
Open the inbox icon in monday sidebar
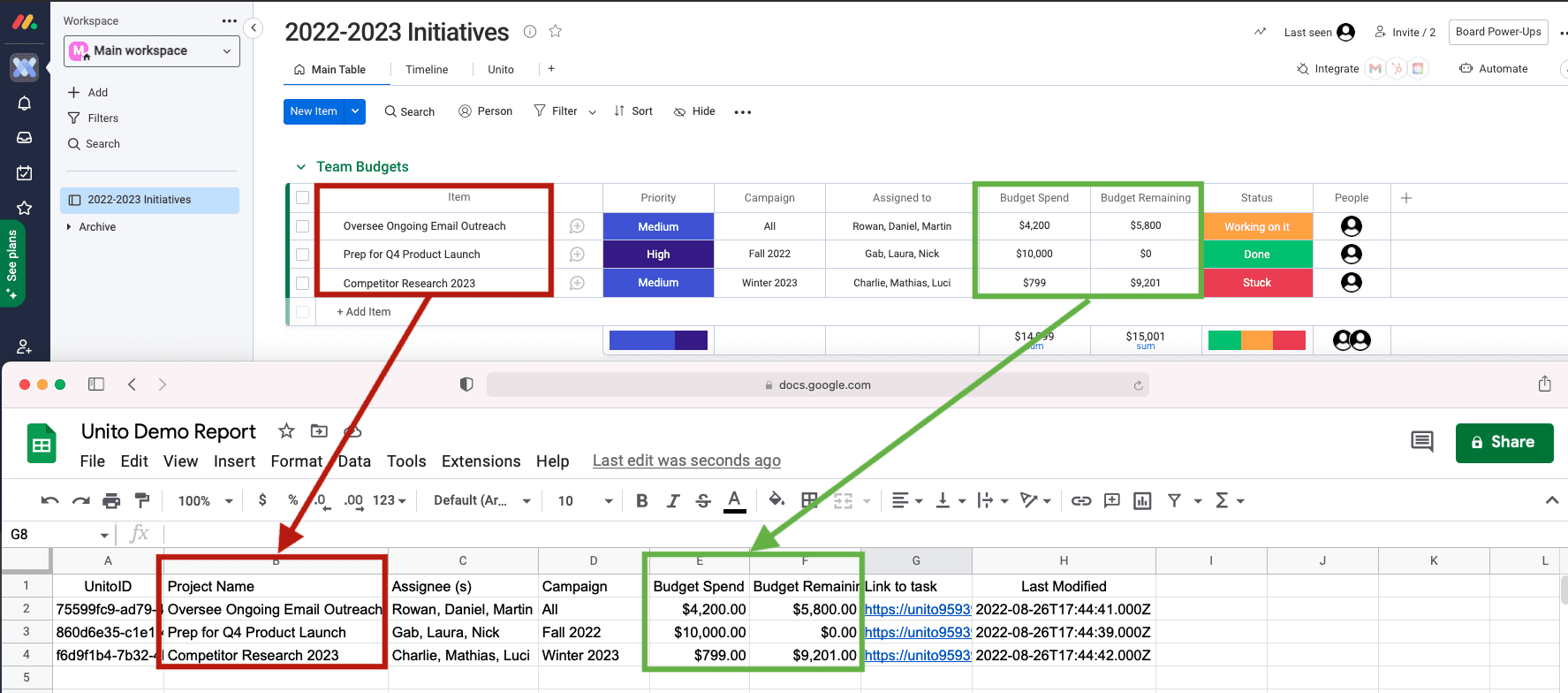(25, 138)
